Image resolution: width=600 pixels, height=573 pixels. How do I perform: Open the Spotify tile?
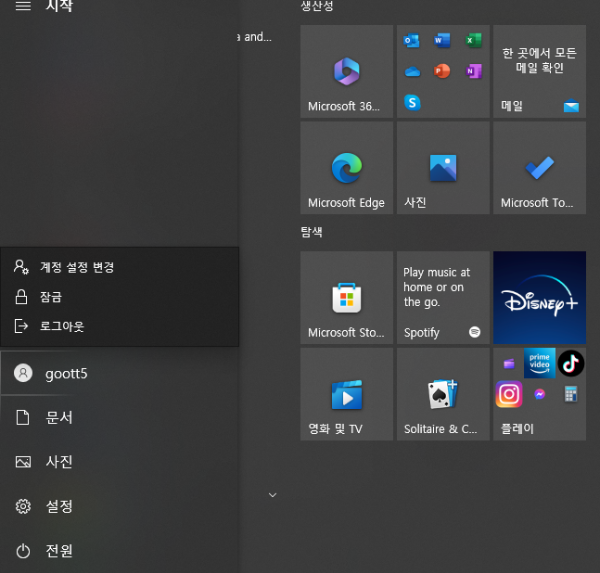coord(443,297)
